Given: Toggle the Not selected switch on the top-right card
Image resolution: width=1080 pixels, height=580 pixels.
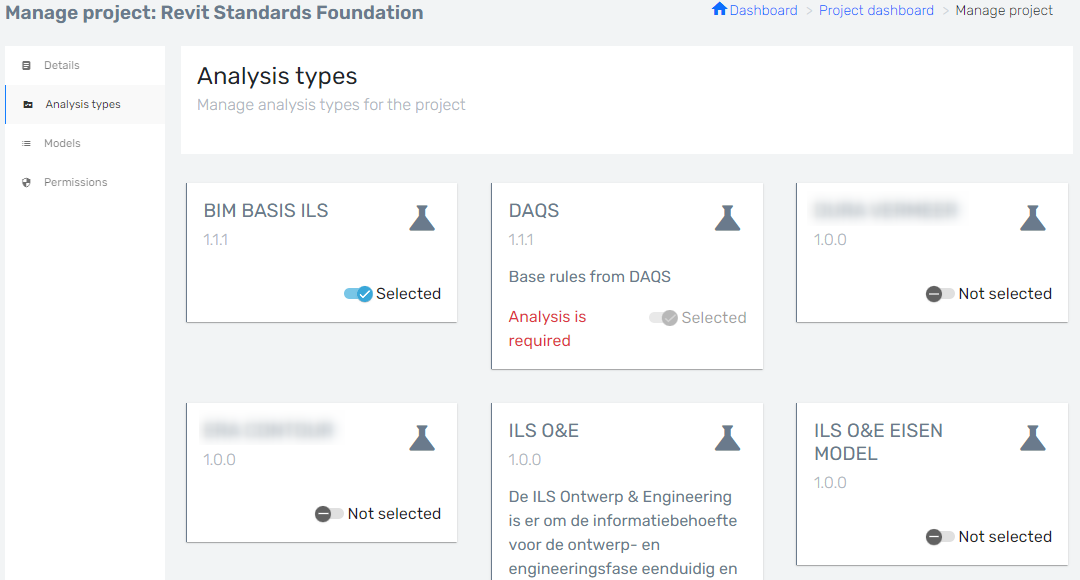Looking at the screenshot, I should 939,293.
